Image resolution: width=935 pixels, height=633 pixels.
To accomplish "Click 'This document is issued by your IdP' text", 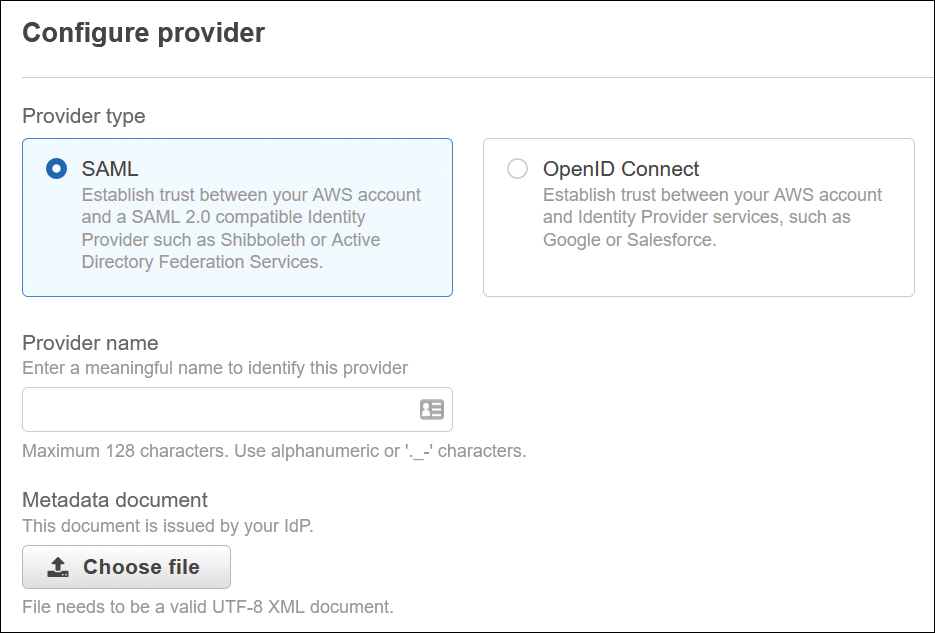I will pos(168,526).
